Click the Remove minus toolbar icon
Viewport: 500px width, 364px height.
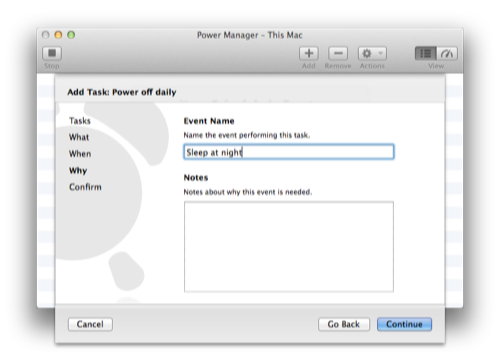[338, 53]
